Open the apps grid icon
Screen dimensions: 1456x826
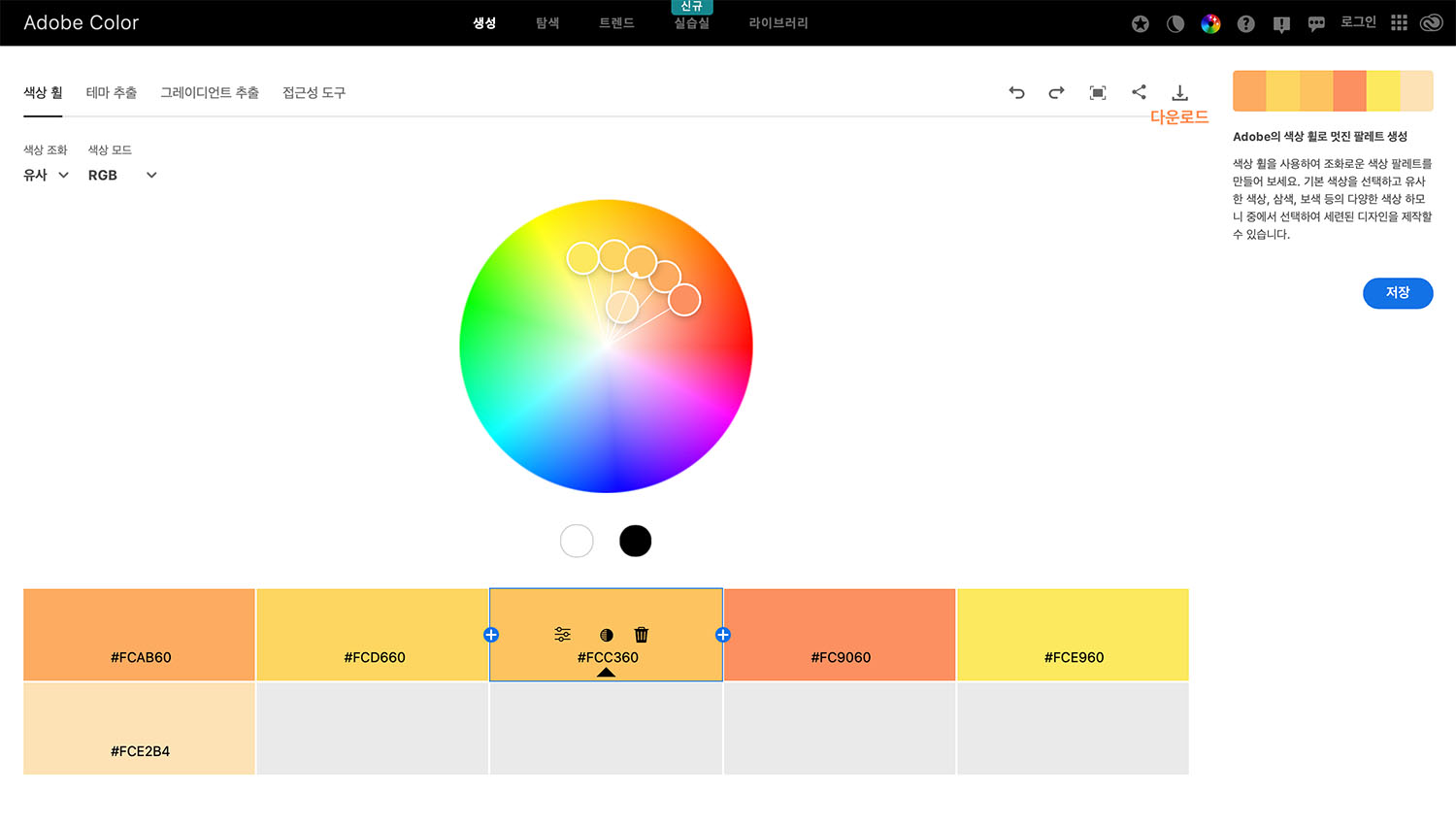click(1399, 22)
